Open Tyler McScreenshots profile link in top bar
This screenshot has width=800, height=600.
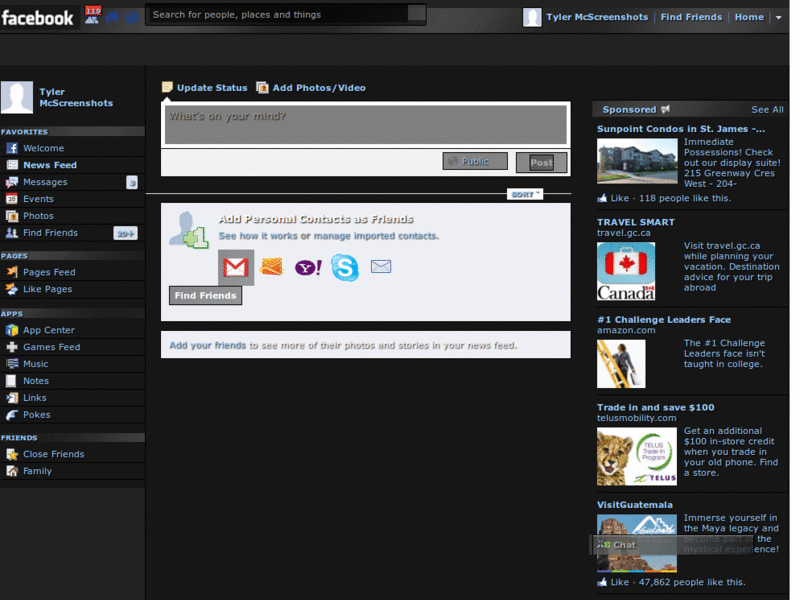597,17
